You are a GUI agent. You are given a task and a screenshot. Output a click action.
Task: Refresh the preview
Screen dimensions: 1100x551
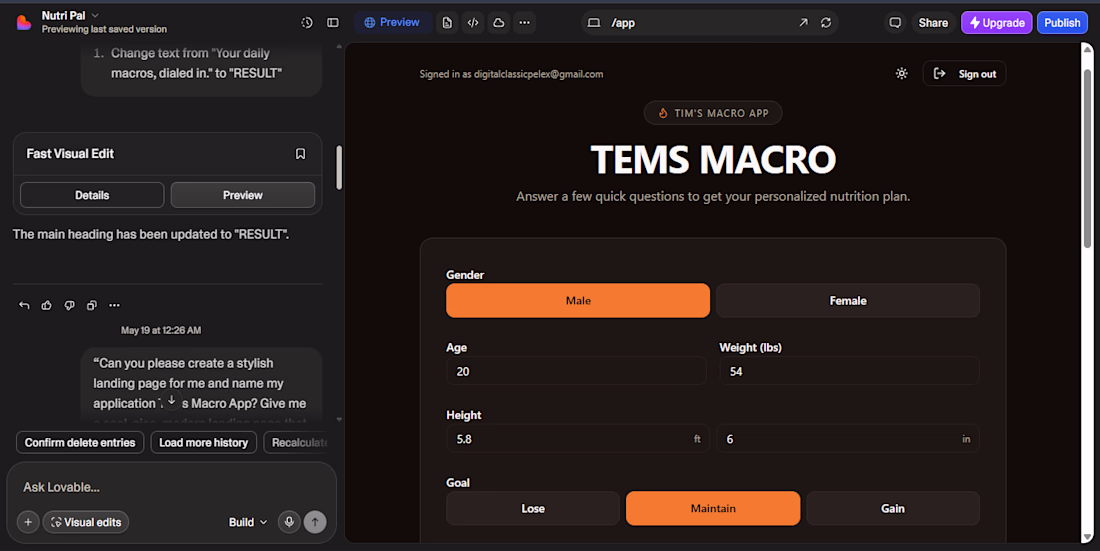pos(826,22)
